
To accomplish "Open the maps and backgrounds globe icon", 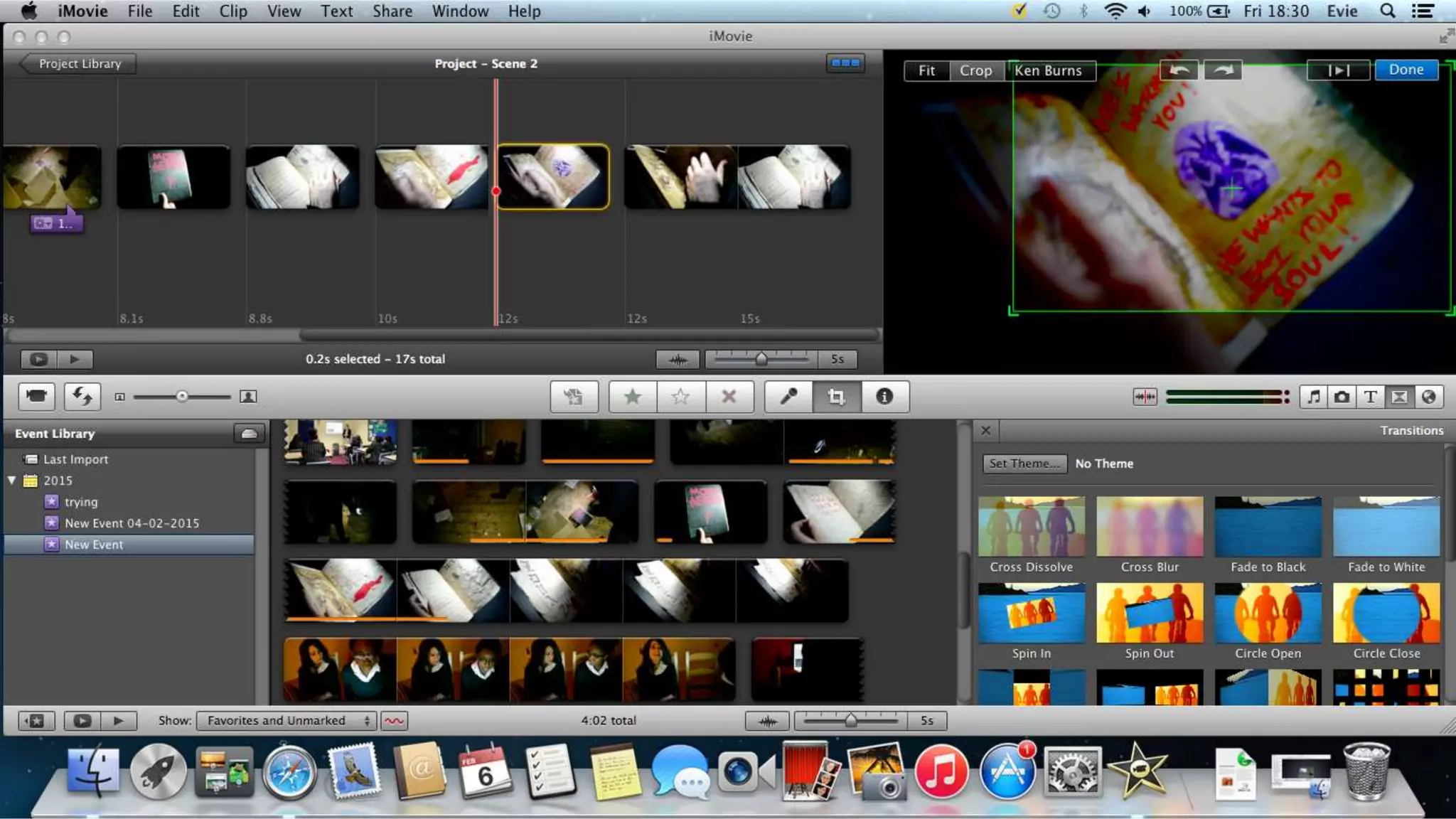I will (1428, 397).
